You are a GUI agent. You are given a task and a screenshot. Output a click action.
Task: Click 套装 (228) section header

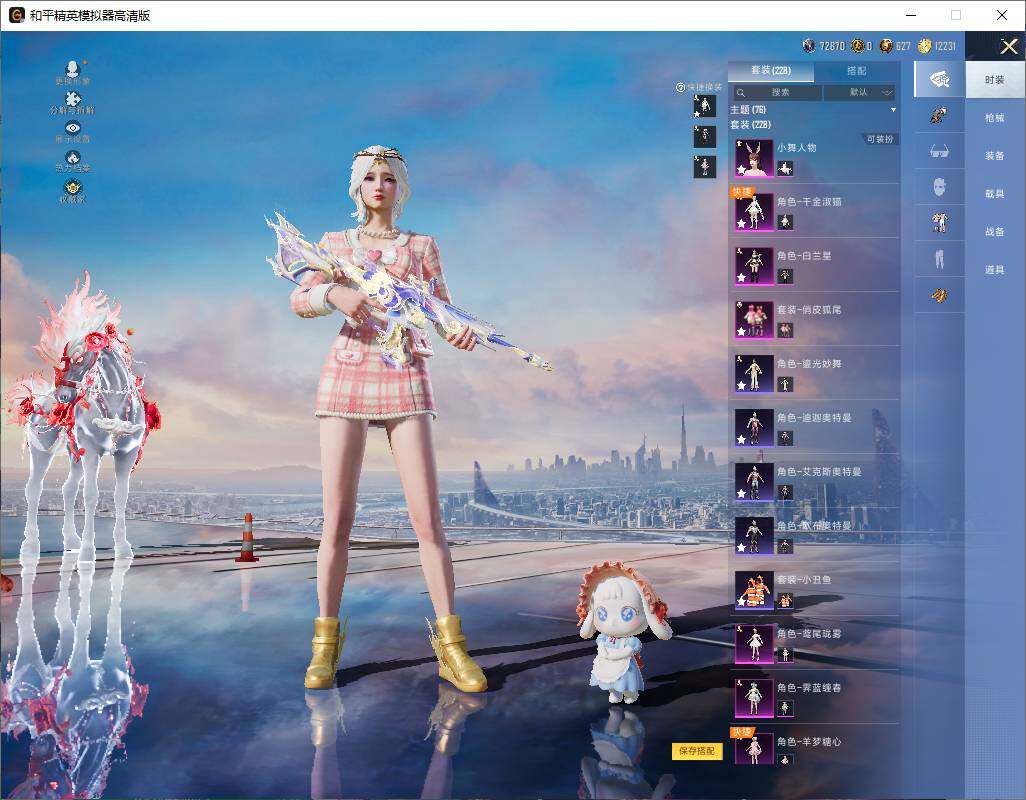(751, 124)
